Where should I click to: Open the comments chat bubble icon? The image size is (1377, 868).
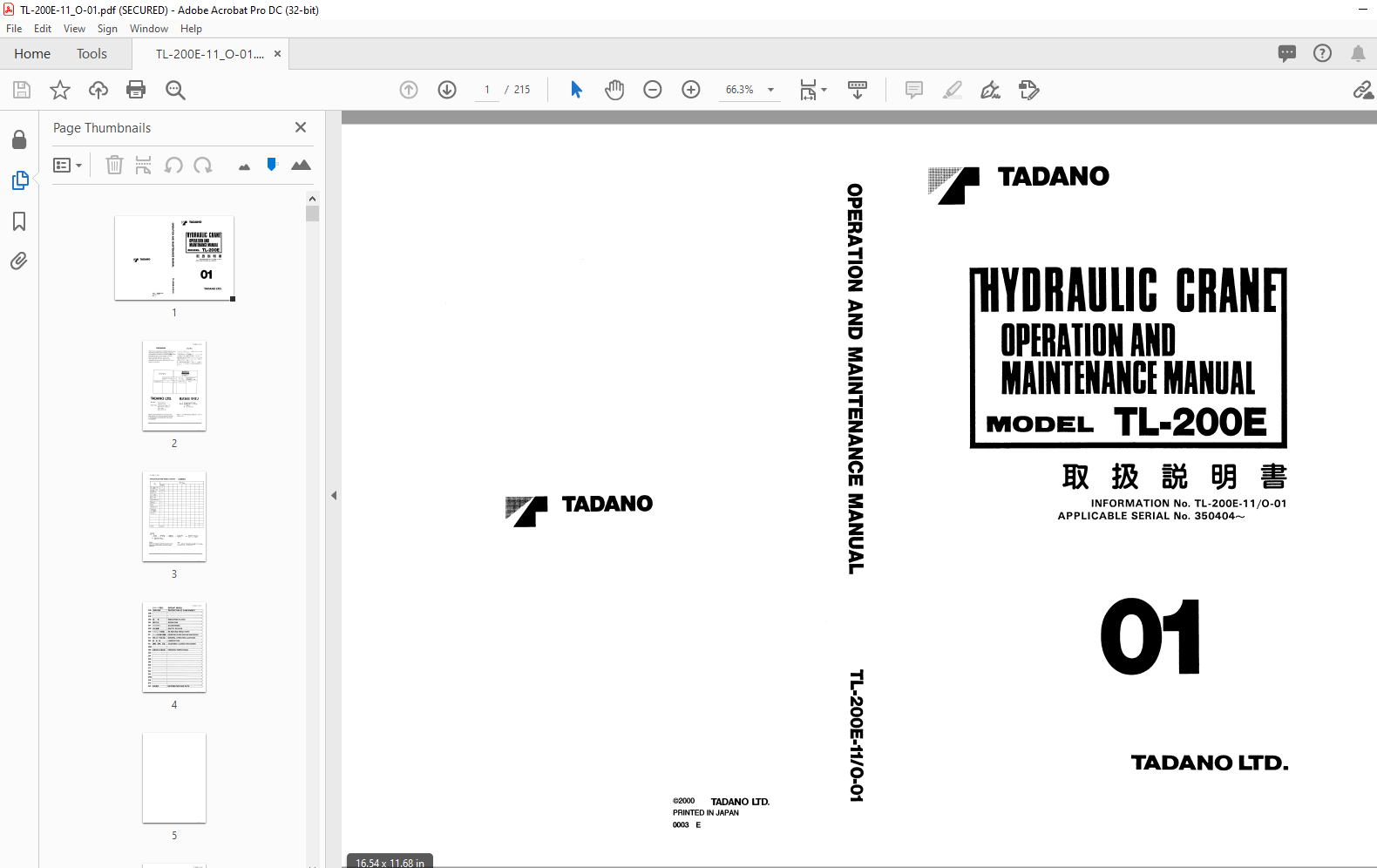(x=1287, y=53)
